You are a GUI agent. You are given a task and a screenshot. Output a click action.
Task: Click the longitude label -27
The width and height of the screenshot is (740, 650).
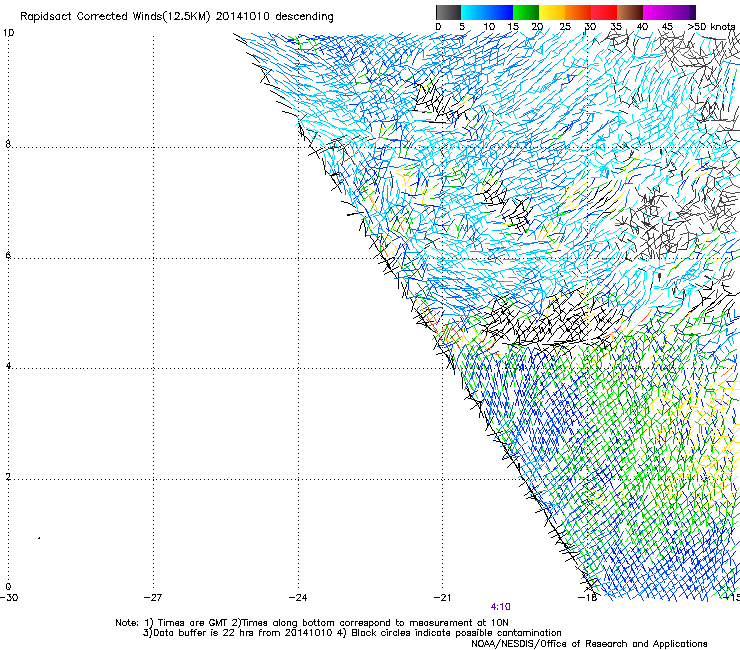(x=153, y=598)
